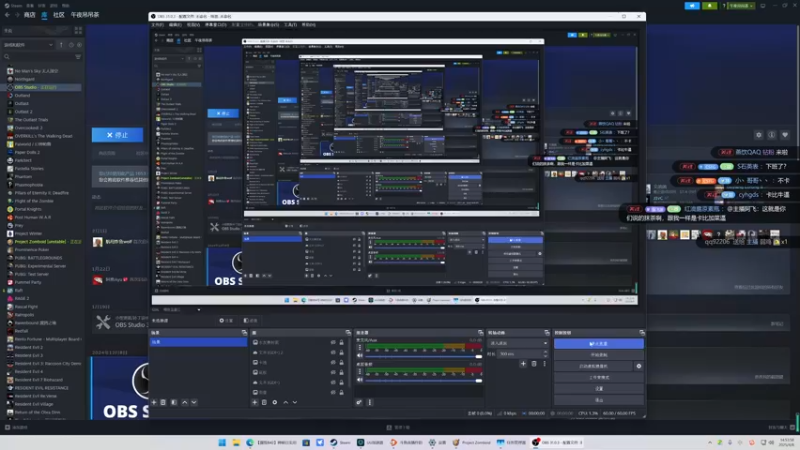
Task: Remove transition with Scene Transitions trash icon
Action: coord(534,364)
